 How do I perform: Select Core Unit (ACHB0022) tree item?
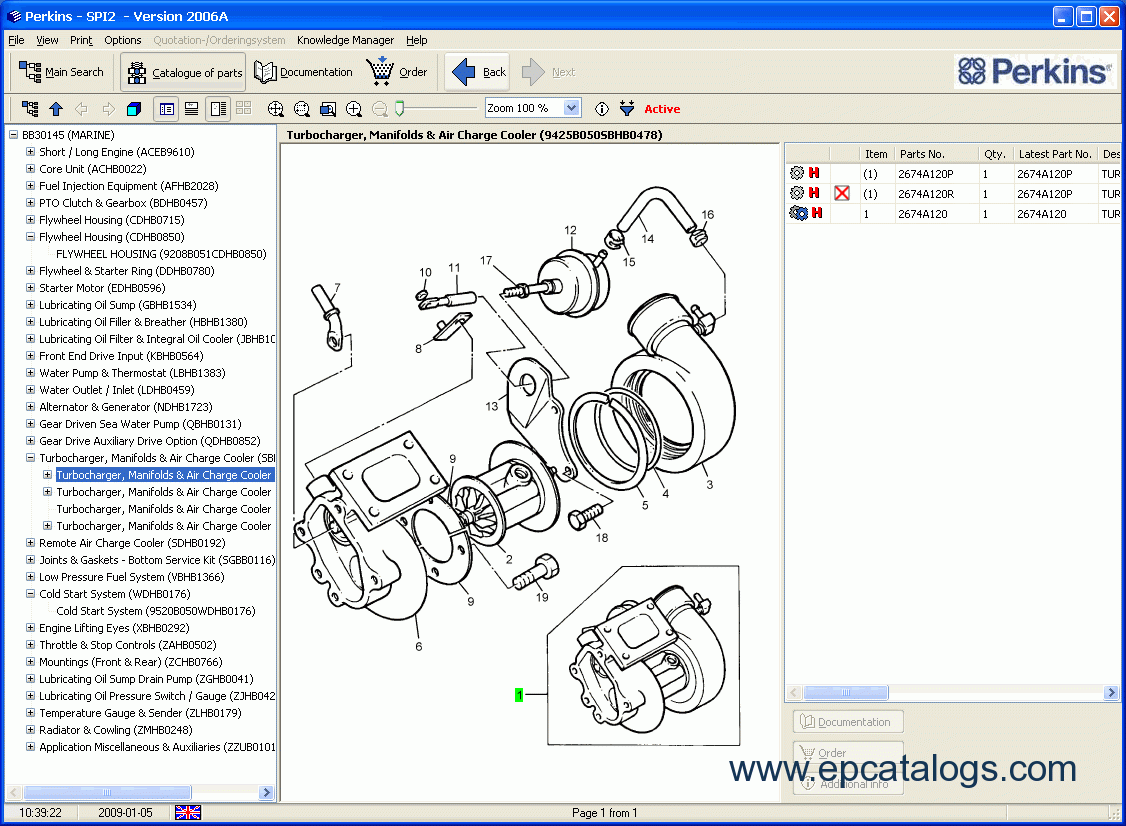(93, 169)
